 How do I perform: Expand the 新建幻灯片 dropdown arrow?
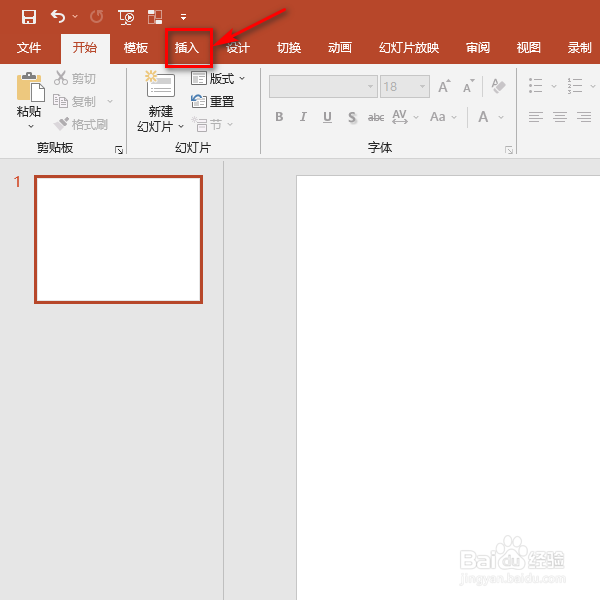181,127
